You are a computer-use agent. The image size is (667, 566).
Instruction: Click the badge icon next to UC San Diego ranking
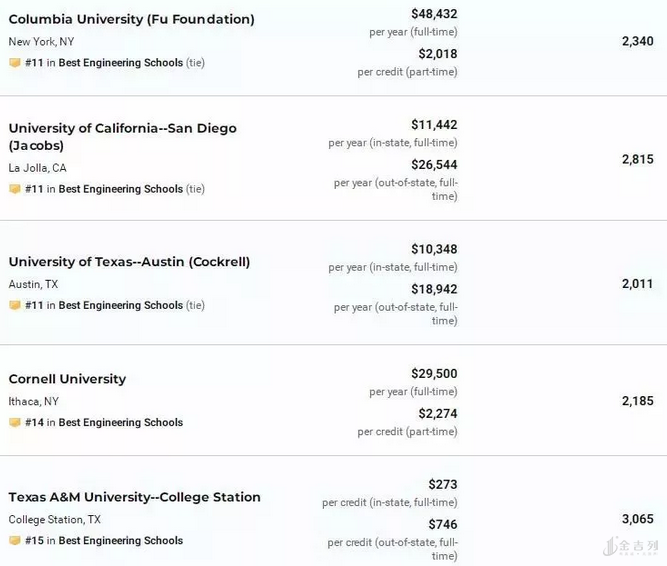pos(15,189)
